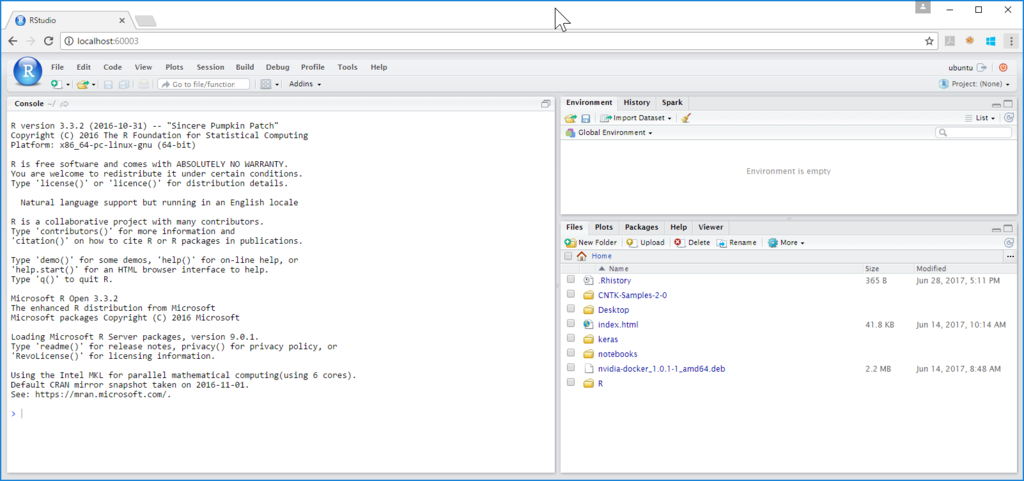
Task: Check the keras folder checkbox
Action: click(x=571, y=339)
